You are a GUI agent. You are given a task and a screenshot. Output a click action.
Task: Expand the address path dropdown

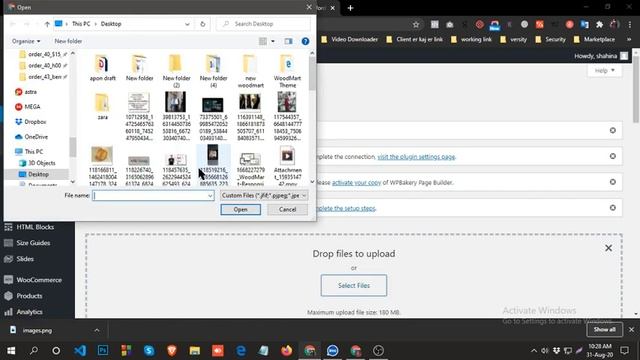(x=187, y=24)
